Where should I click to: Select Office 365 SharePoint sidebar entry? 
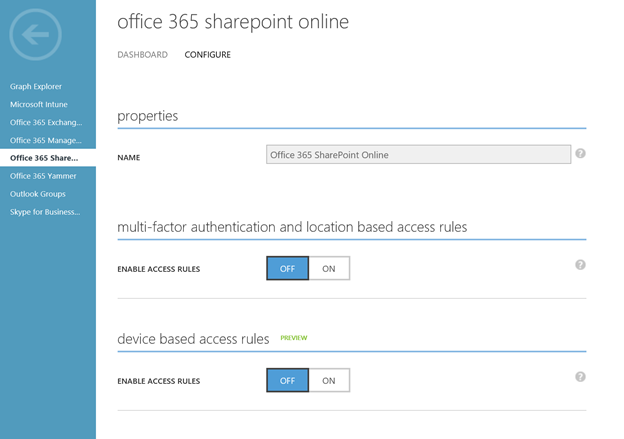click(48, 158)
